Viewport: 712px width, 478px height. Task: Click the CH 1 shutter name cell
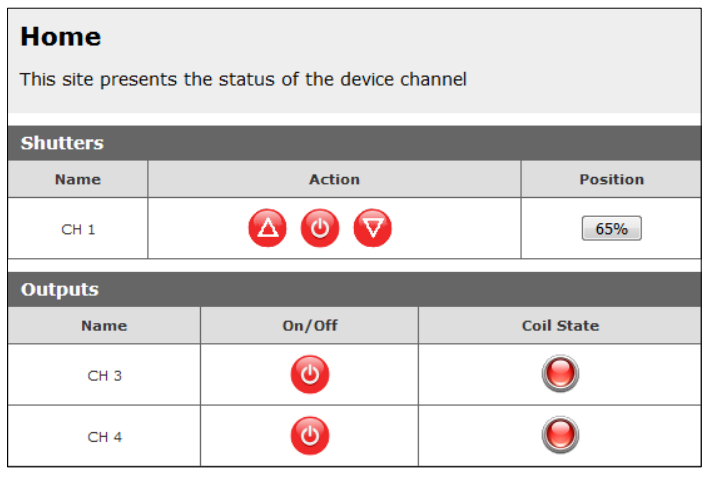tap(78, 229)
